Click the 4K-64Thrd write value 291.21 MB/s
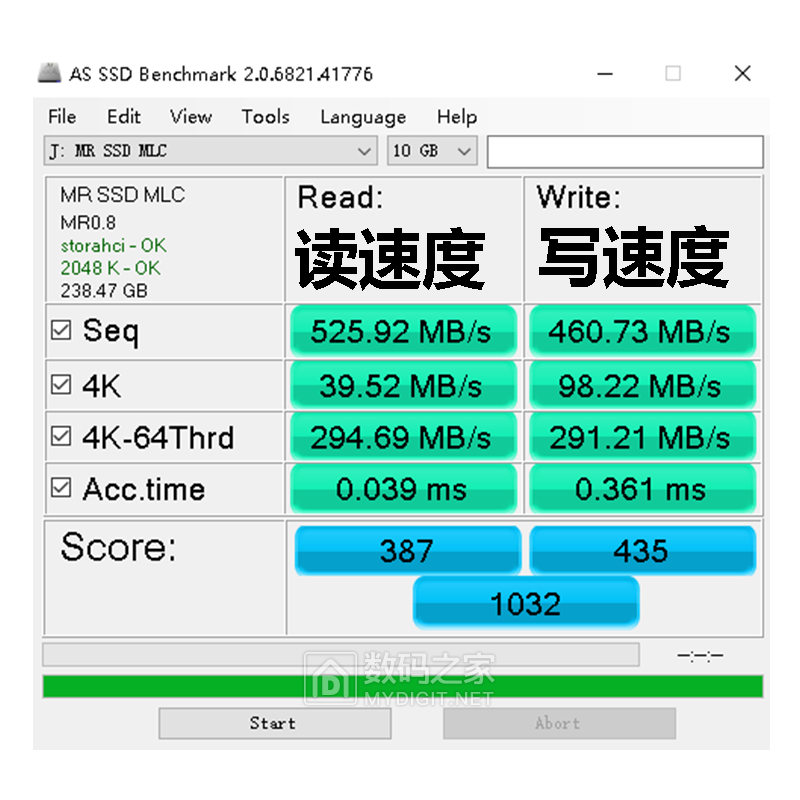This screenshot has width=800, height=800. [x=642, y=437]
